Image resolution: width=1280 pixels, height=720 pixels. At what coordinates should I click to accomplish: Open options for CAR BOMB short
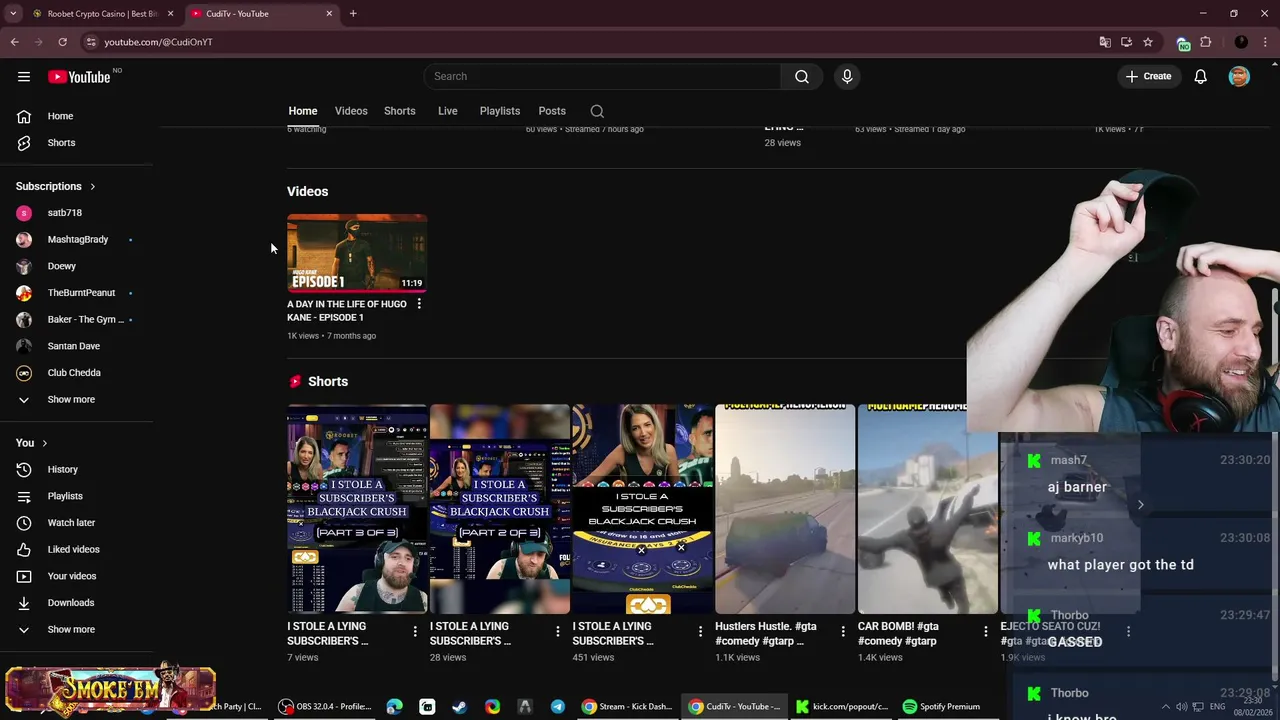point(986,631)
